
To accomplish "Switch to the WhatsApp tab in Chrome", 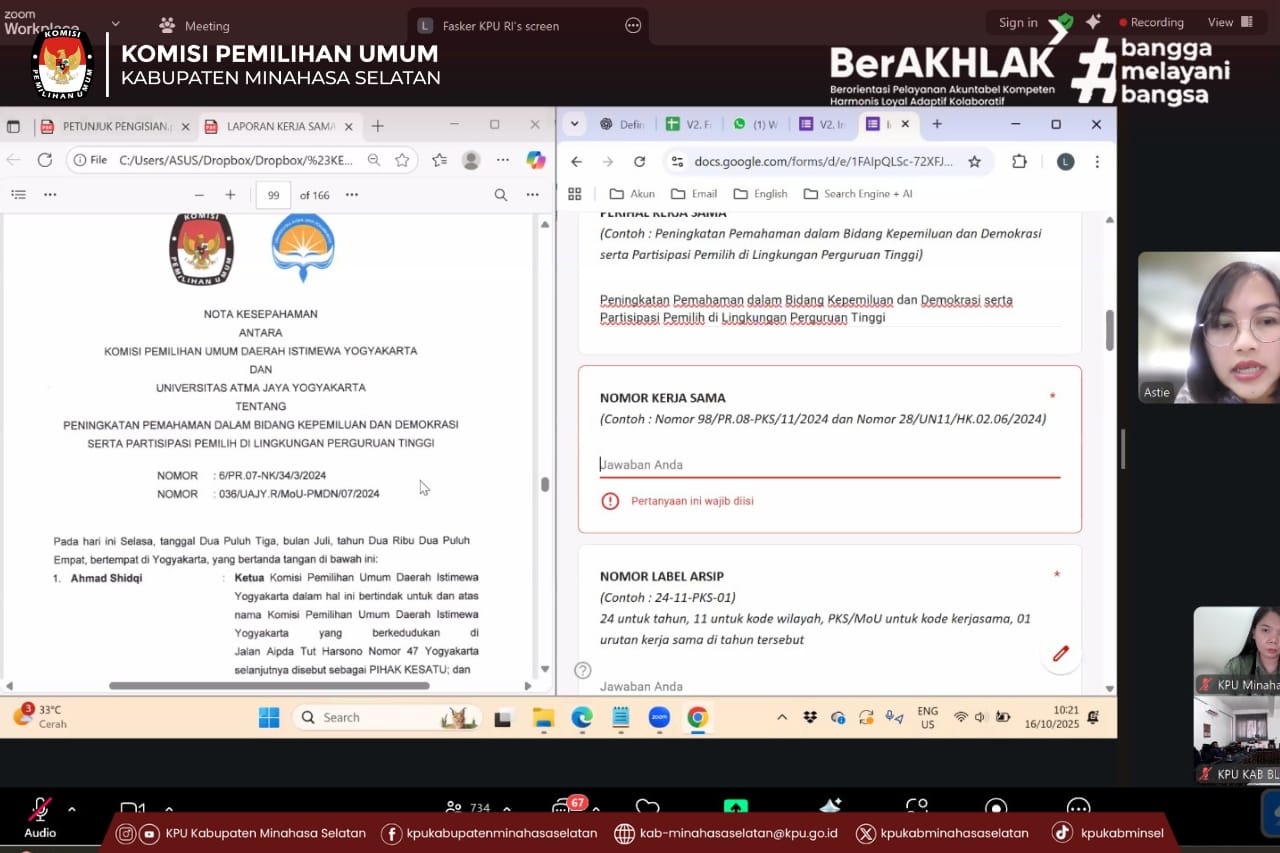I will (755, 124).
